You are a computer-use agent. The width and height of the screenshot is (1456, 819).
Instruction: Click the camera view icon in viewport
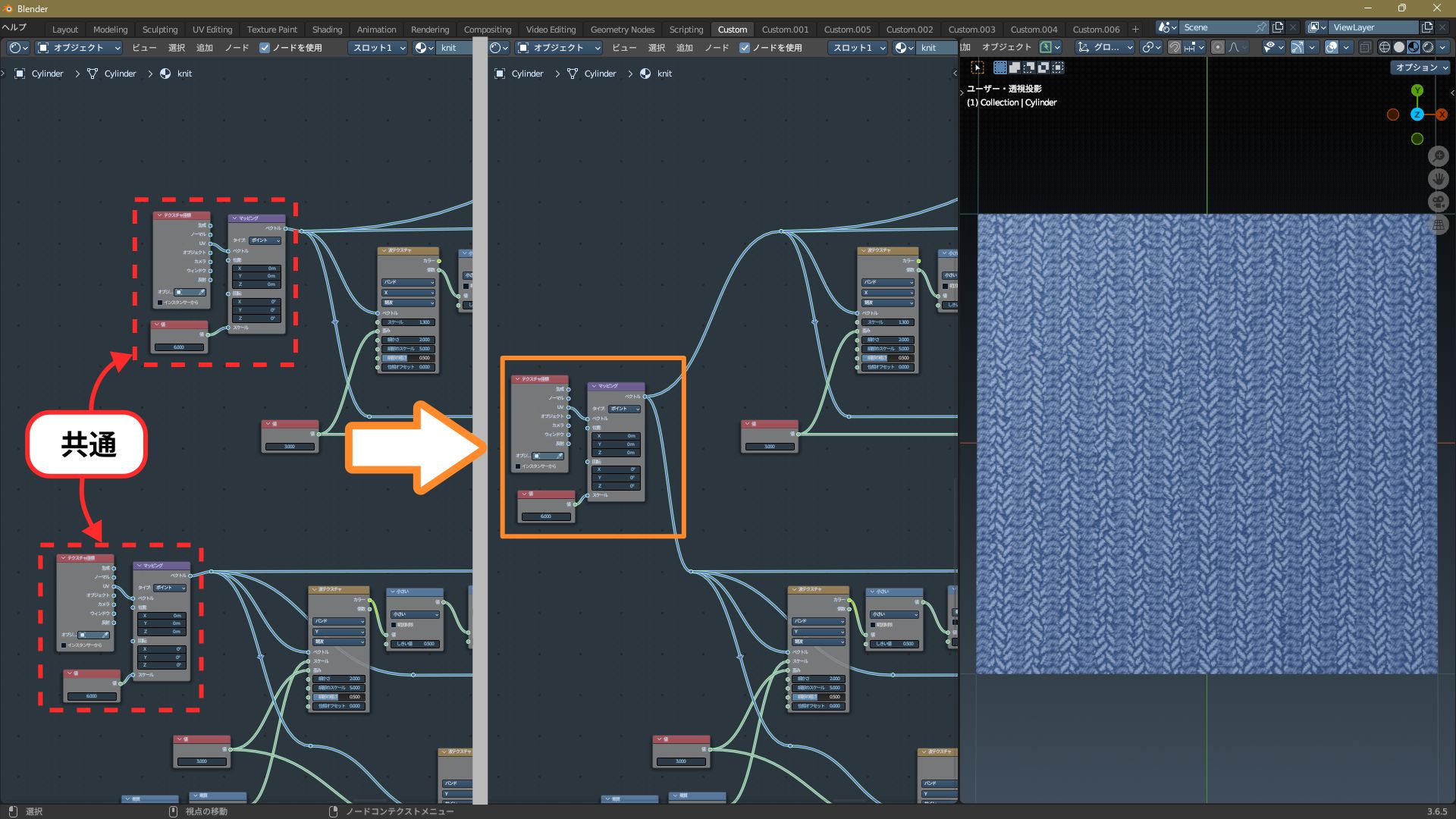point(1439,202)
